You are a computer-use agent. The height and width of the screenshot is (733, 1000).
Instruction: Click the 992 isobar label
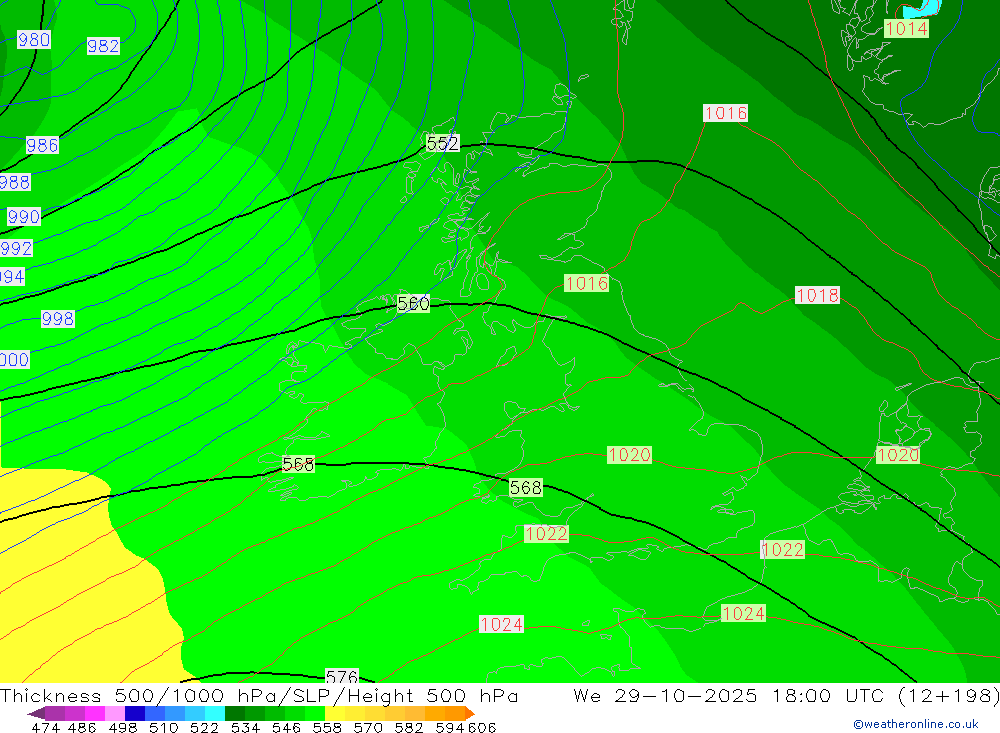[16, 248]
